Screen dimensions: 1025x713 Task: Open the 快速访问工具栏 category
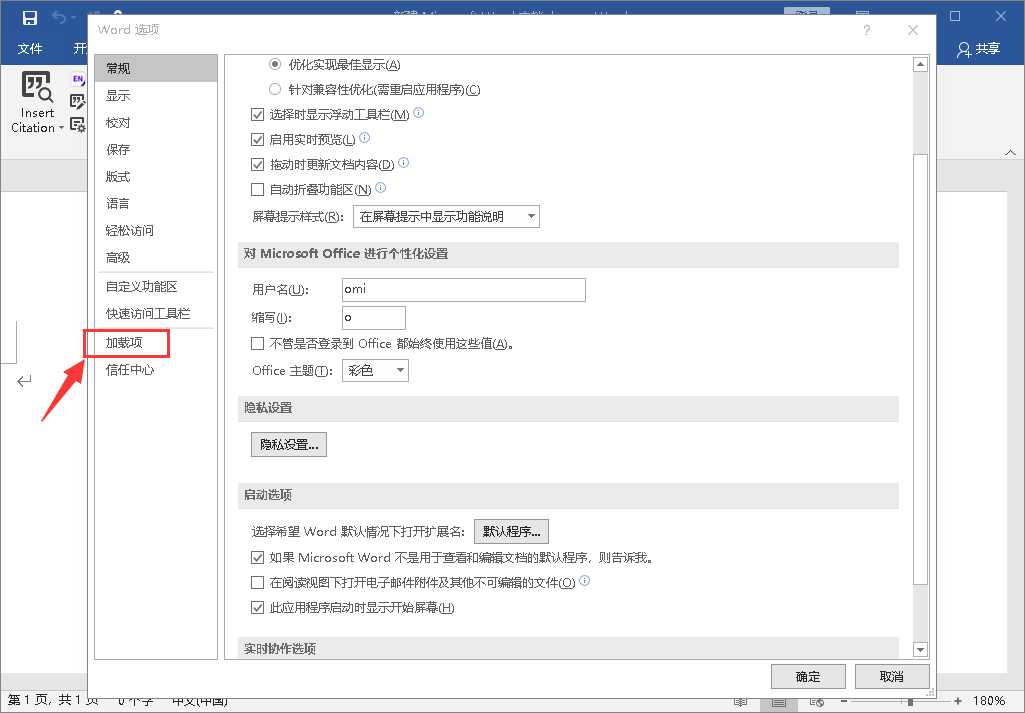pos(156,314)
